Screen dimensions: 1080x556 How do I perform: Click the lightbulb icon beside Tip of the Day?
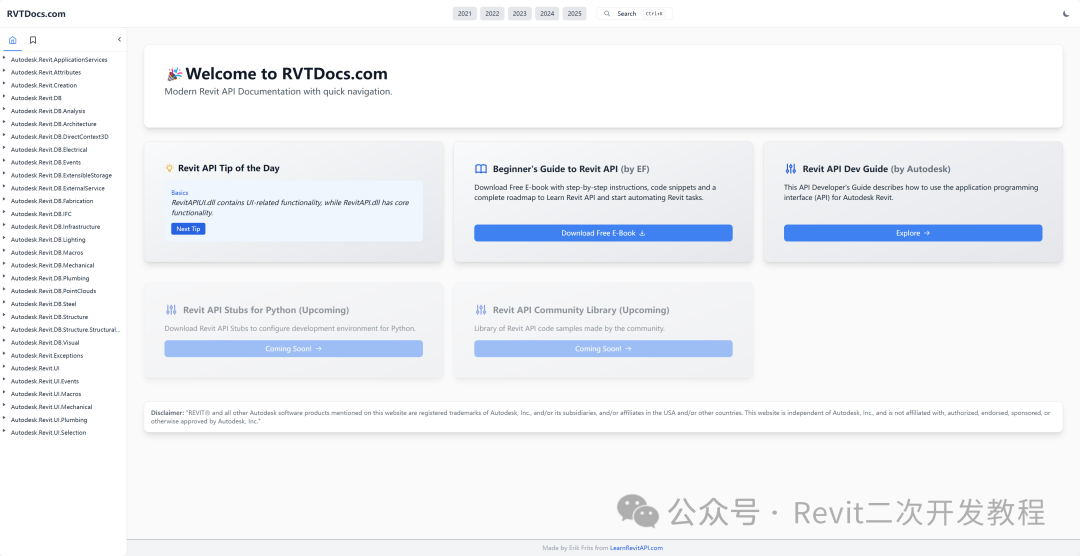point(169,168)
